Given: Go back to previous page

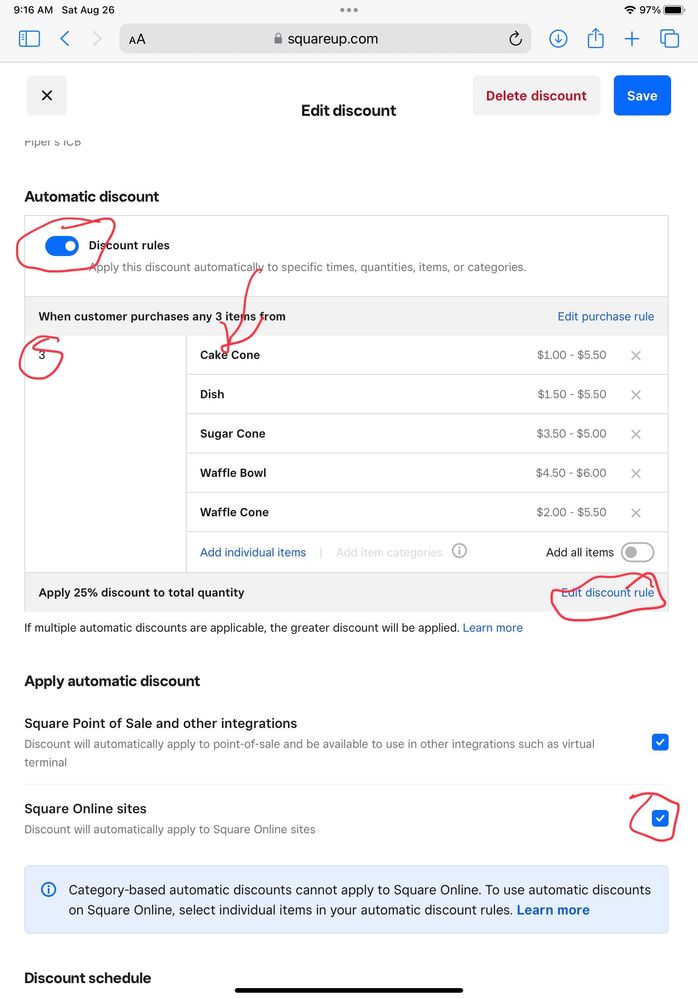Looking at the screenshot, I should [65, 39].
